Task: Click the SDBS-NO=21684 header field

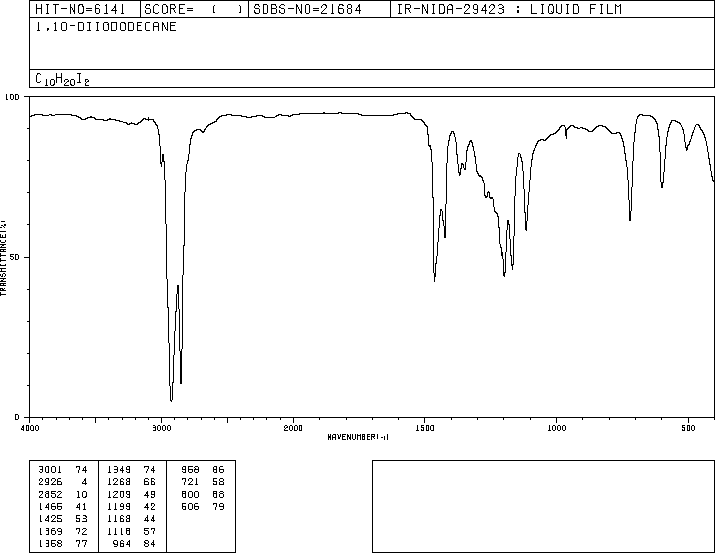Action: coord(319,9)
